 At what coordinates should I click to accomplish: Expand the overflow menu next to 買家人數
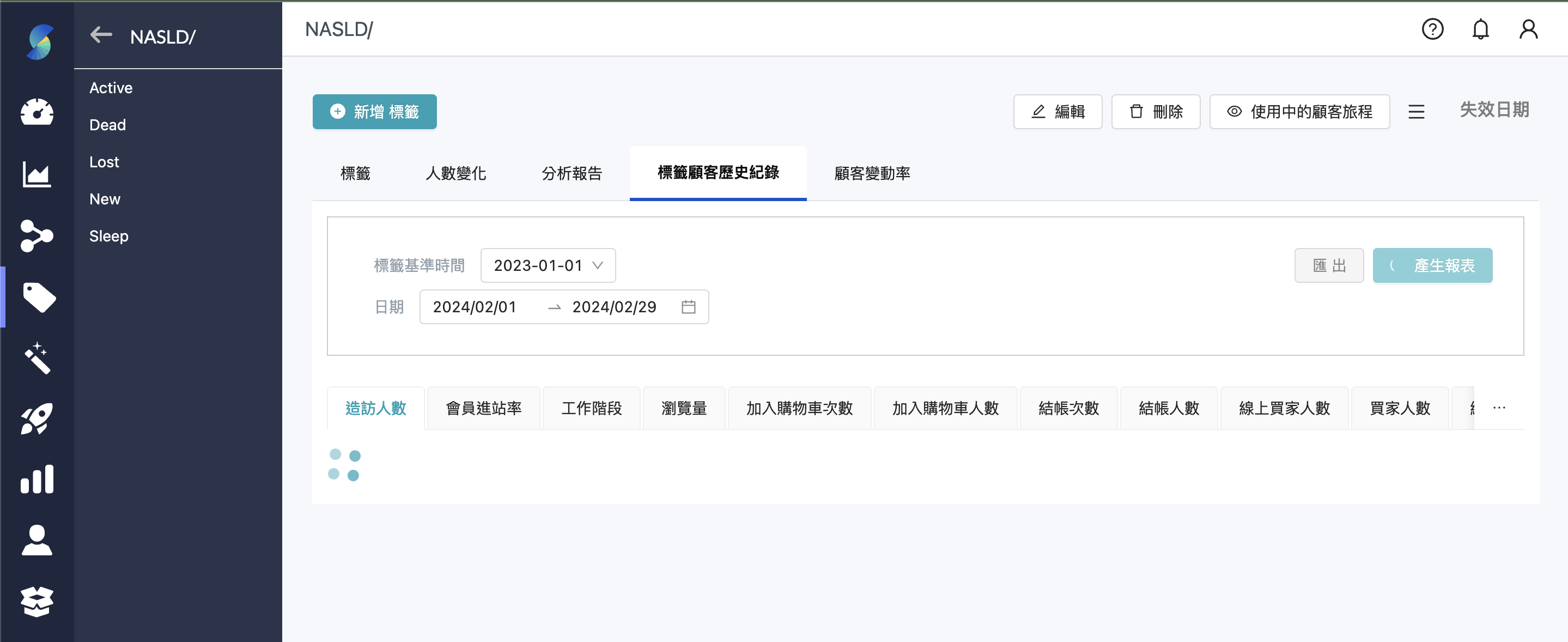click(1499, 407)
